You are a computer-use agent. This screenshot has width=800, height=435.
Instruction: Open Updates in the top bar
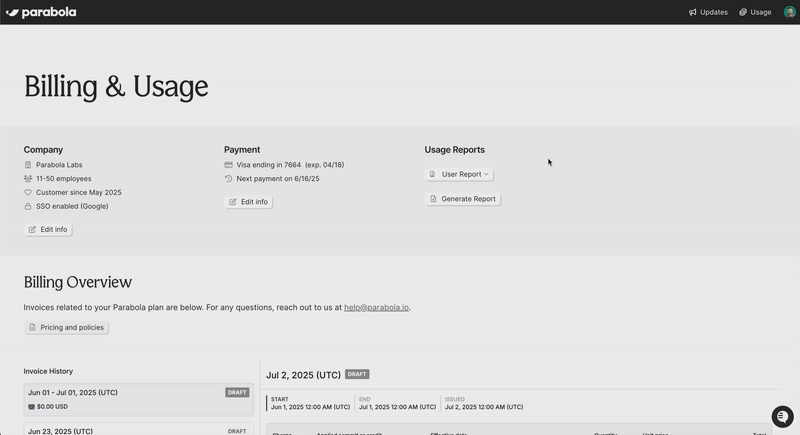click(x=708, y=12)
